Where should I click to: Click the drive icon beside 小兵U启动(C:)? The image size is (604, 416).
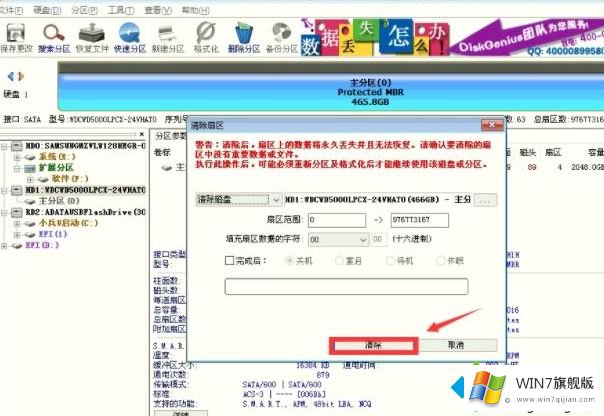30,223
